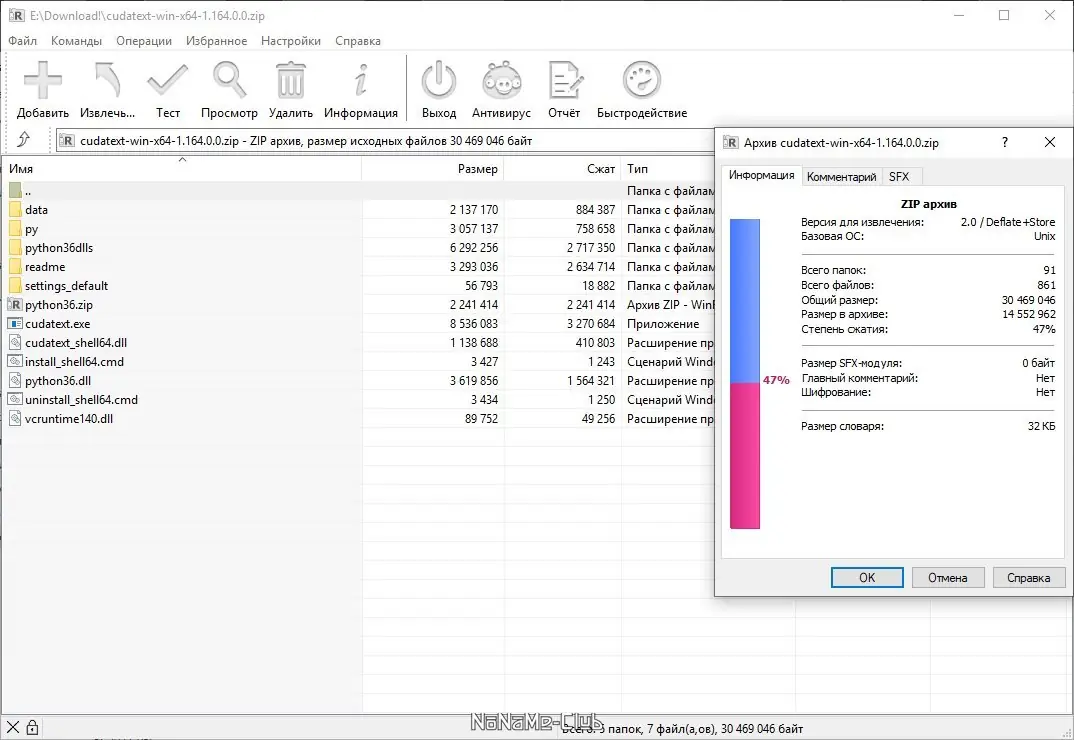The image size is (1074, 740).
Task: Sort by the Тип column header
Action: 668,169
